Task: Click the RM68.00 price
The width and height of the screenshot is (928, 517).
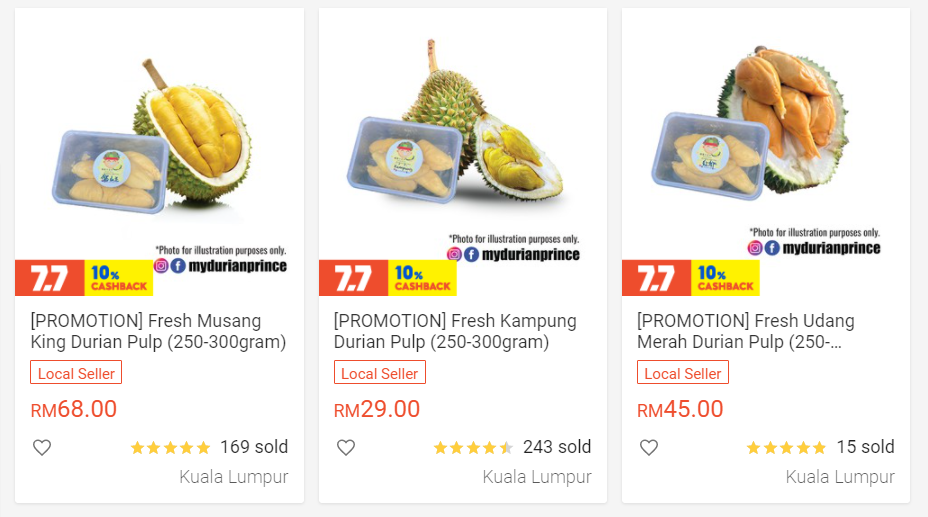Action: tap(74, 410)
